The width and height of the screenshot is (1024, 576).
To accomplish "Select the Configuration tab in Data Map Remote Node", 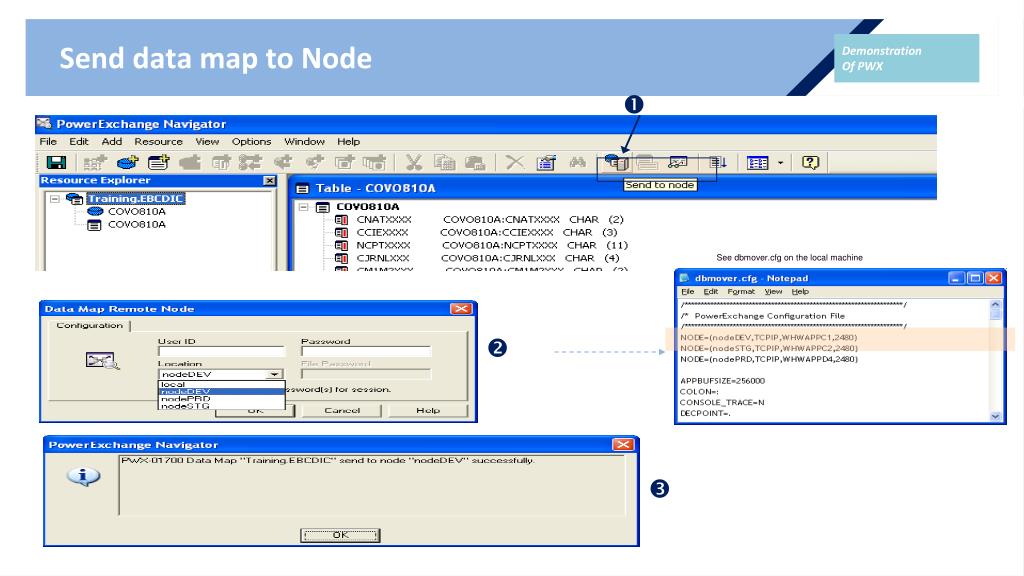I will [89, 325].
